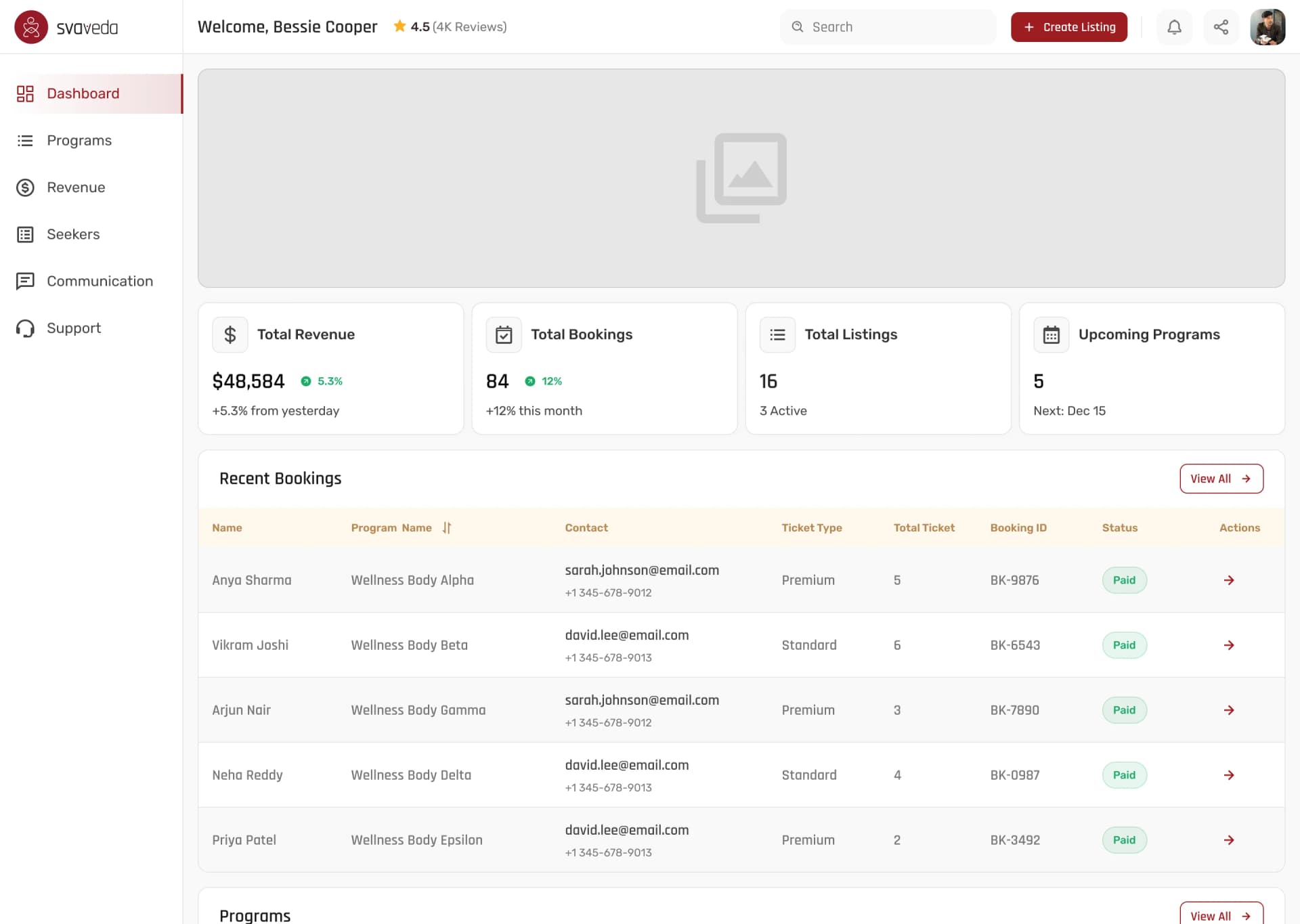Image resolution: width=1300 pixels, height=924 pixels.
Task: Click the Total Bookings calendar-check icon
Action: point(504,334)
